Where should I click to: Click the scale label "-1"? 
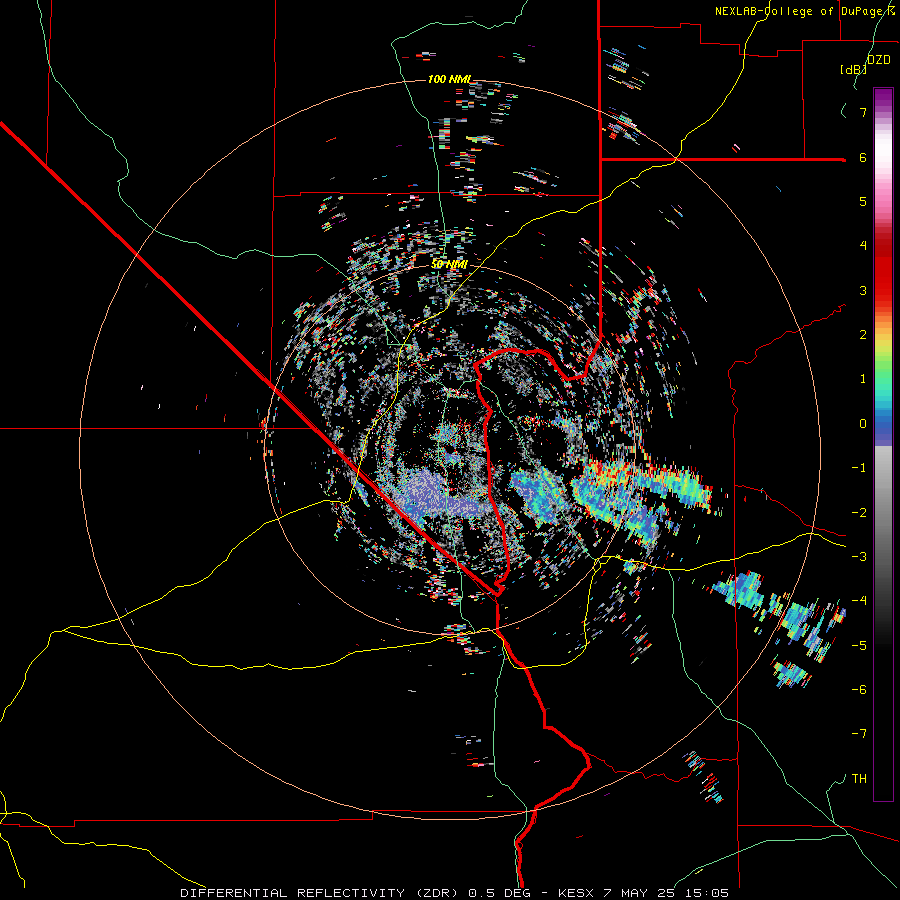tap(859, 468)
